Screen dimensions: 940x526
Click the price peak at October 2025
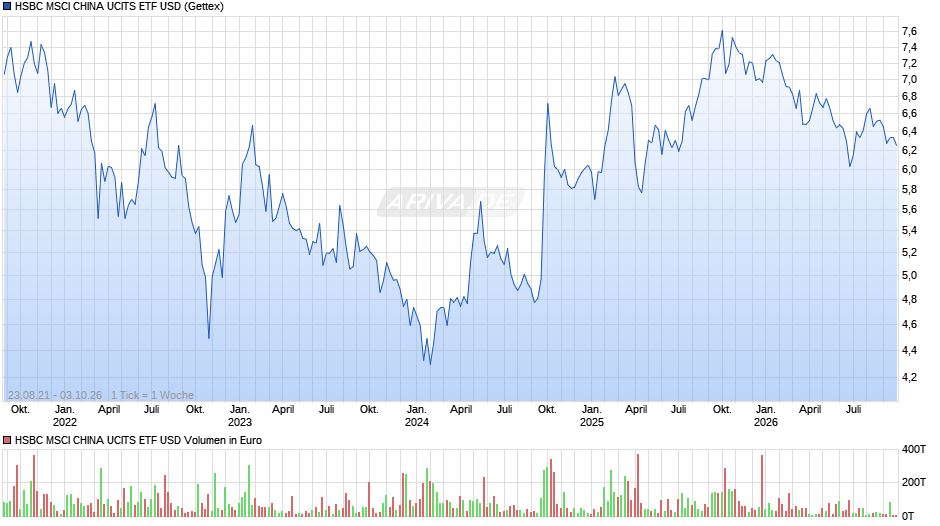722,31
